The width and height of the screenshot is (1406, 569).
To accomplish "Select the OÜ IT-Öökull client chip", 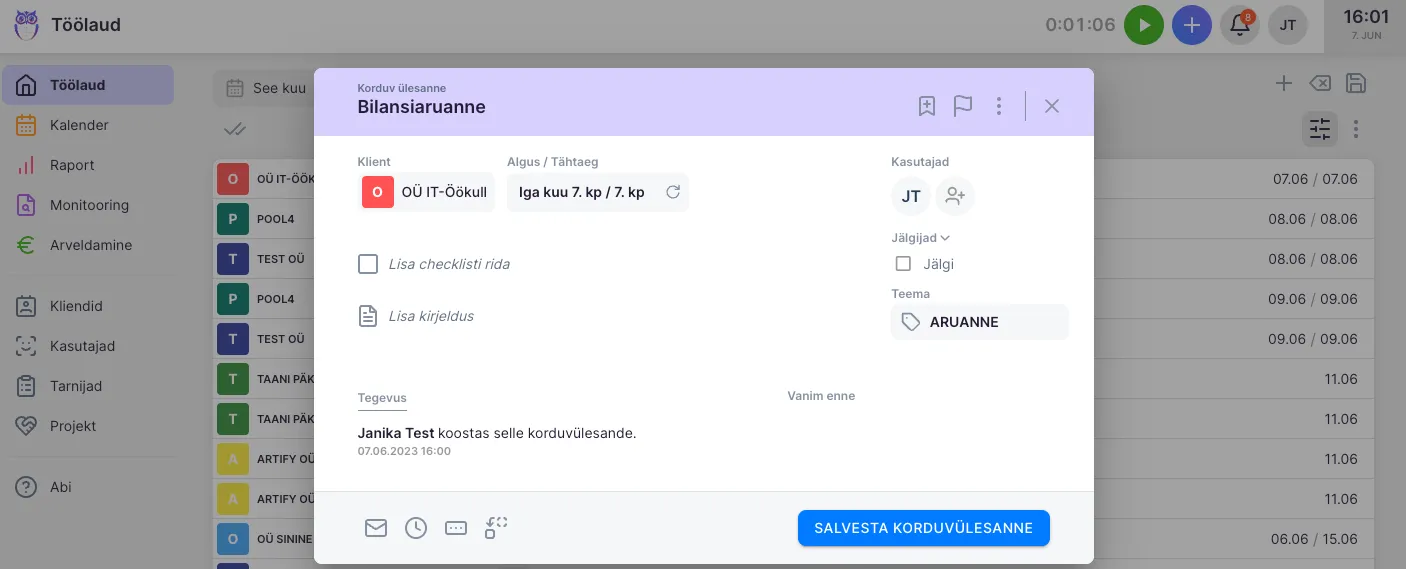I will [x=426, y=192].
